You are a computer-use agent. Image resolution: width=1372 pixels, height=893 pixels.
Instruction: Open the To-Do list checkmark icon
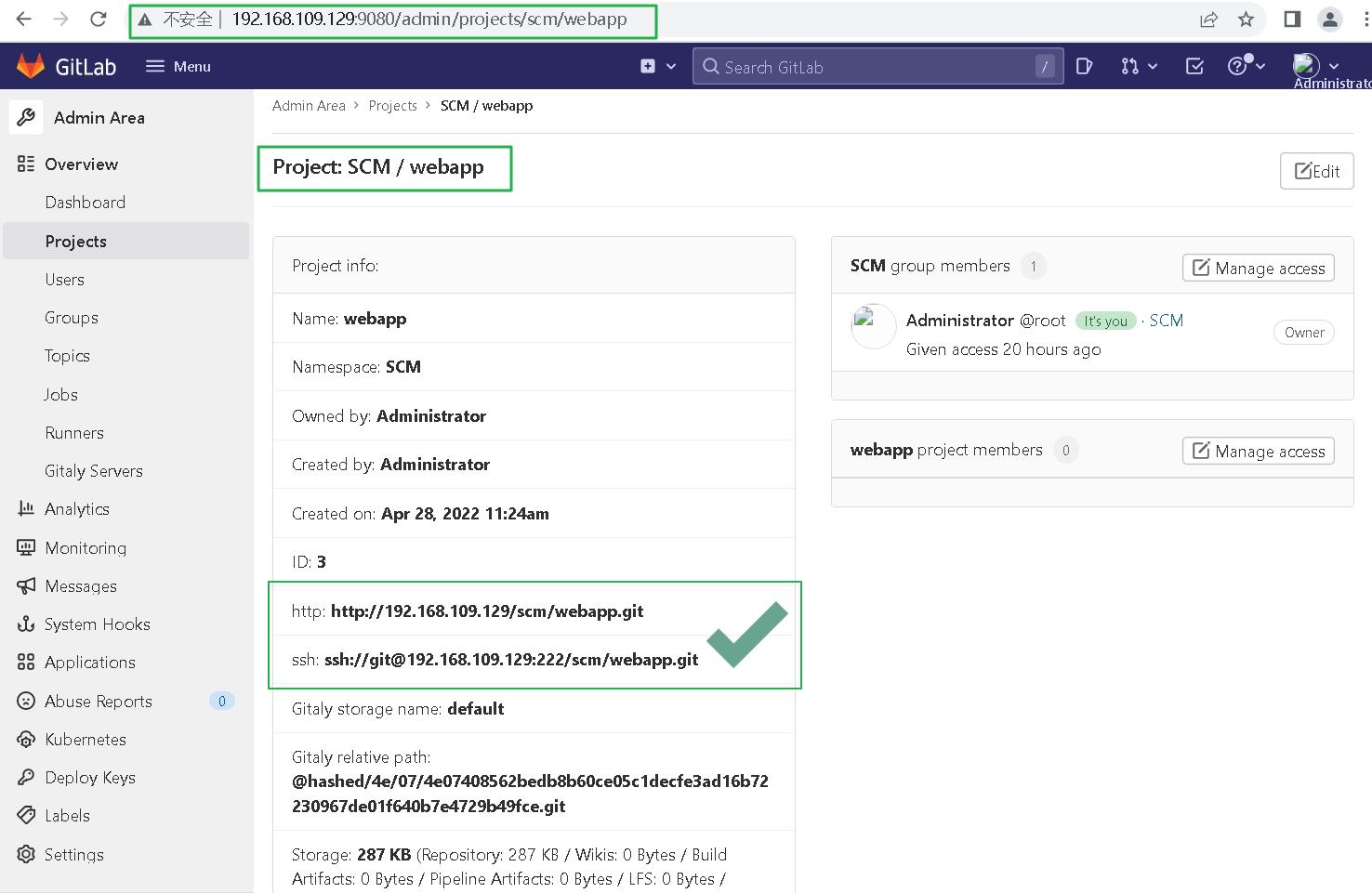[1195, 66]
